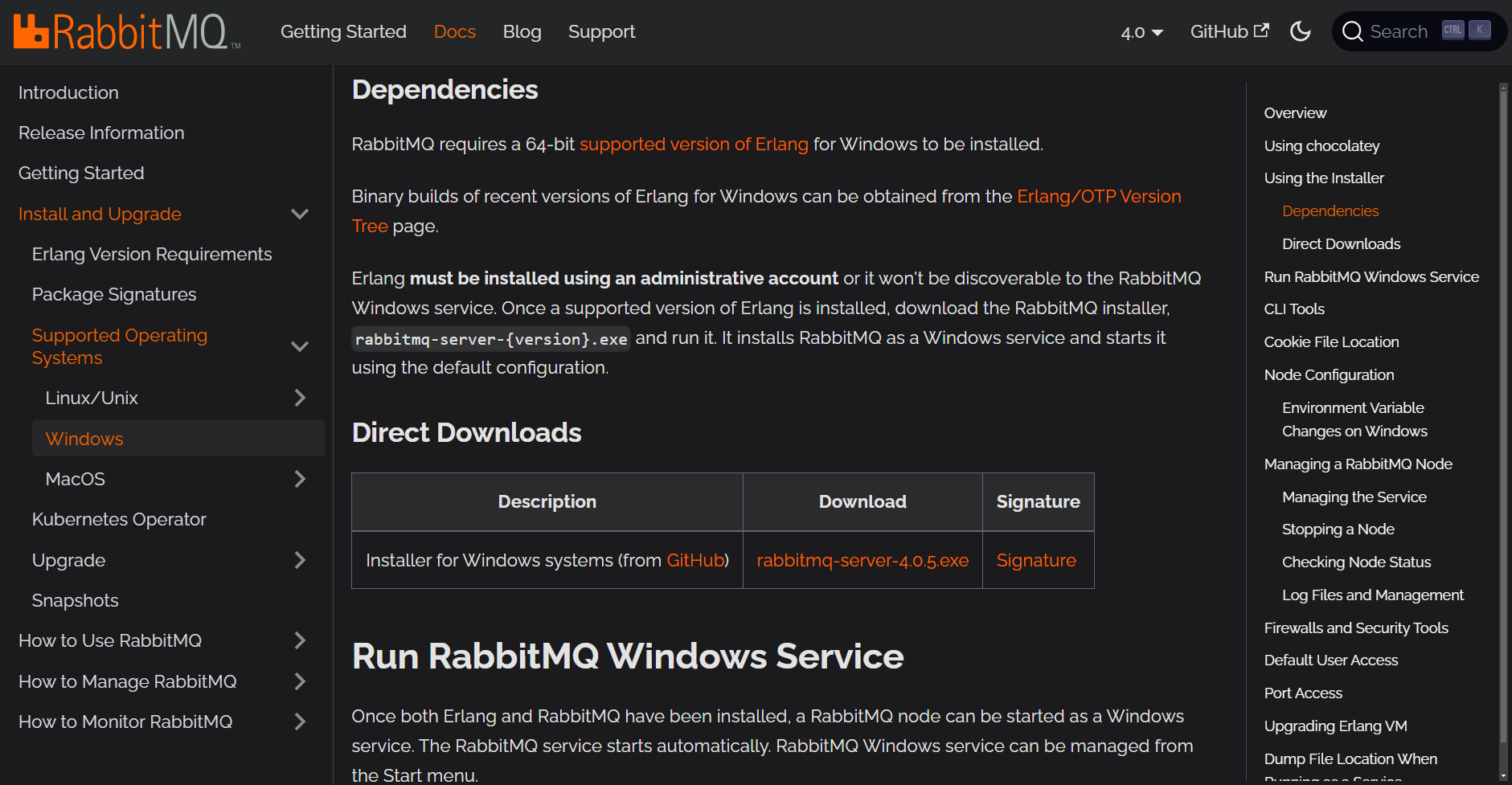Open the Blog page
The width and height of the screenshot is (1512, 785).
coord(522,31)
